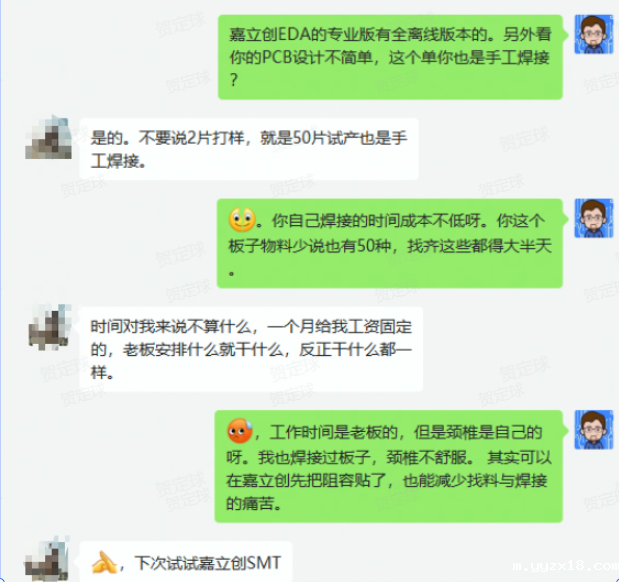
Task: Click the m.yyzx18.com watermark link
Action: pos(565,566)
